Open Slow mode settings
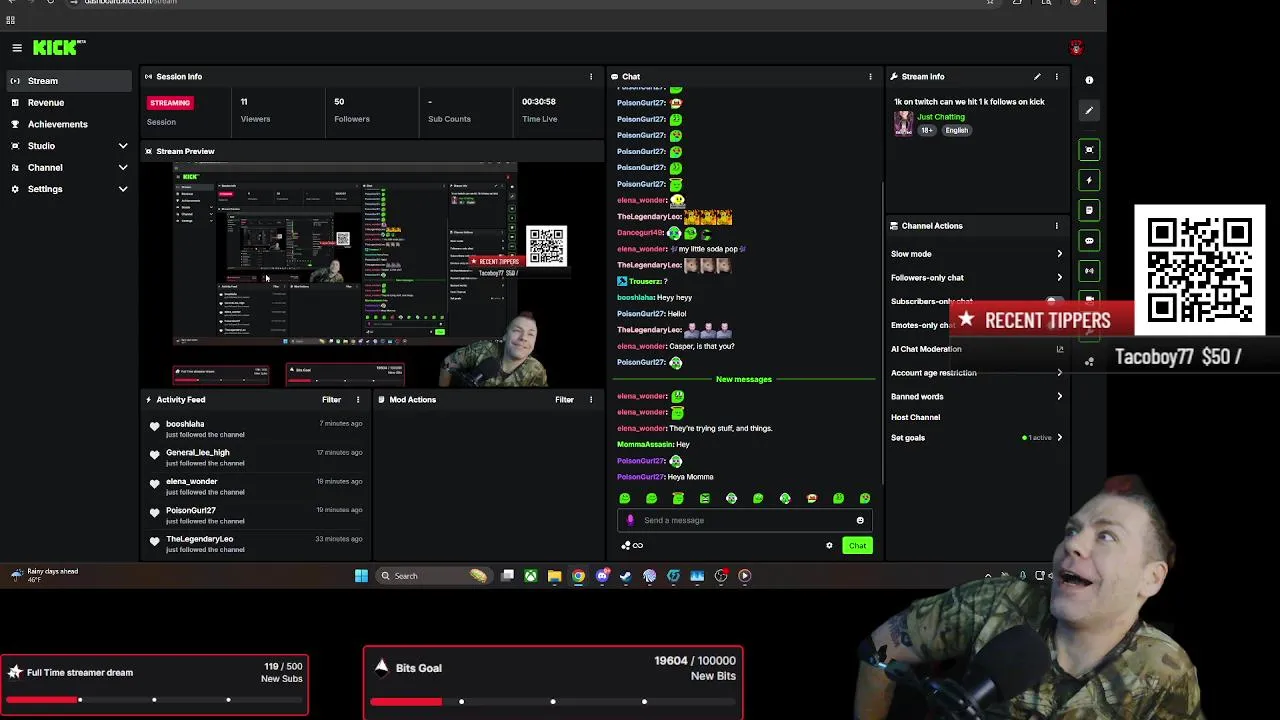The height and width of the screenshot is (720, 1280). [977, 254]
